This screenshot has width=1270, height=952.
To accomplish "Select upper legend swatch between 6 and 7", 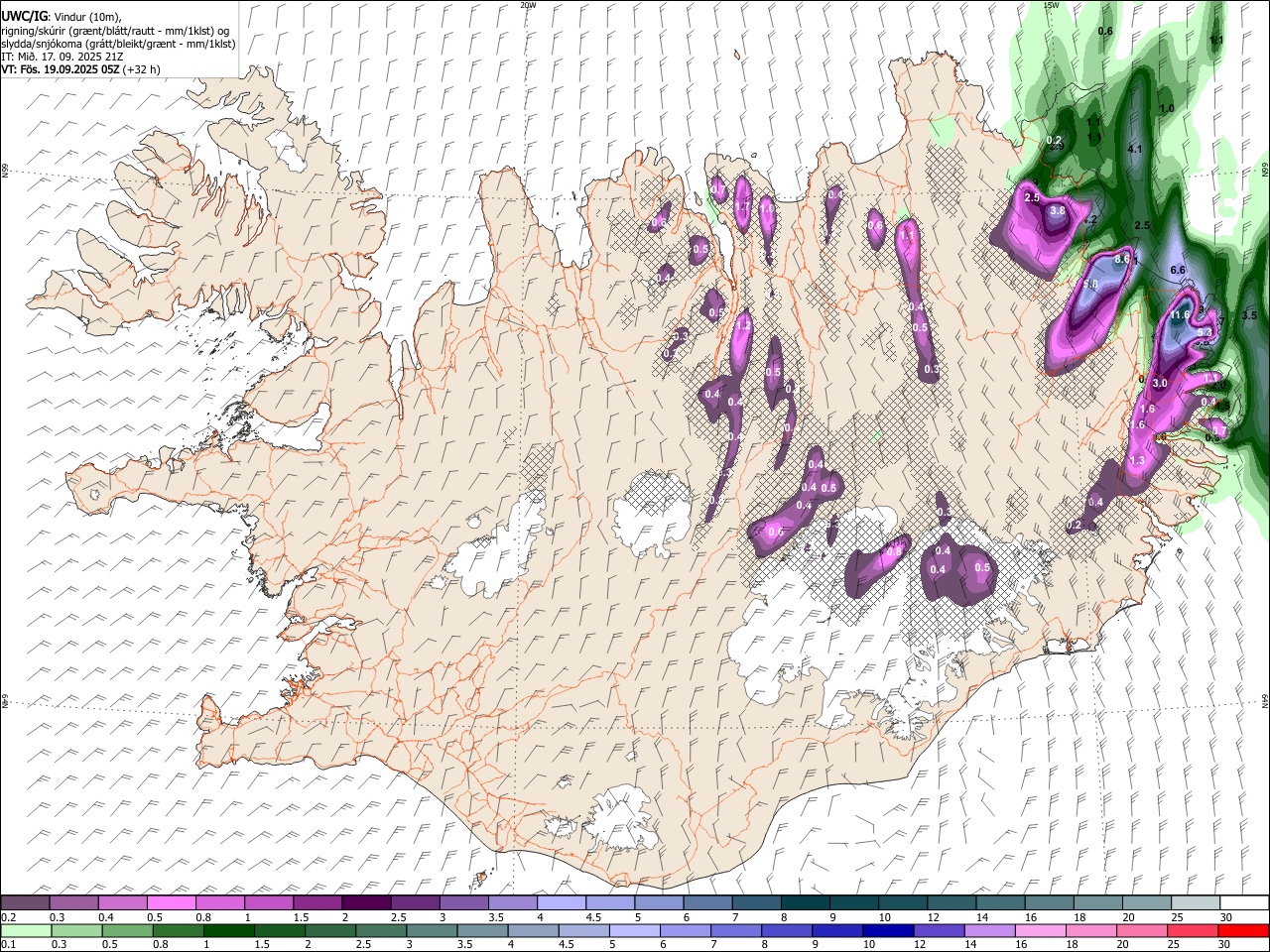I will [x=708, y=903].
